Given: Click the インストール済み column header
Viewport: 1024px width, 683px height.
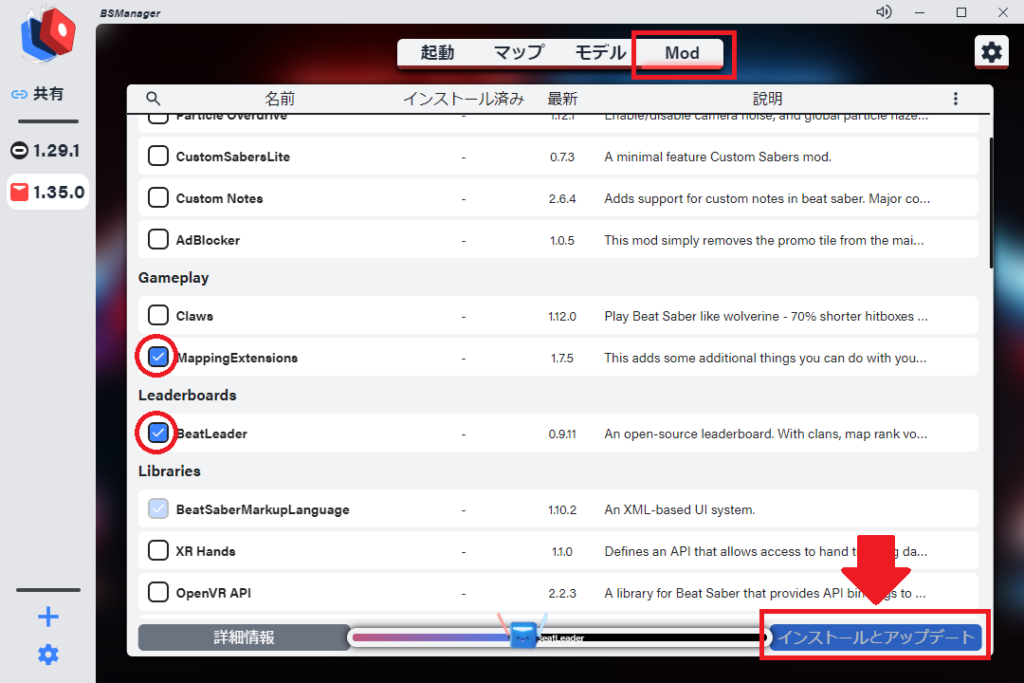Looking at the screenshot, I should click(464, 99).
